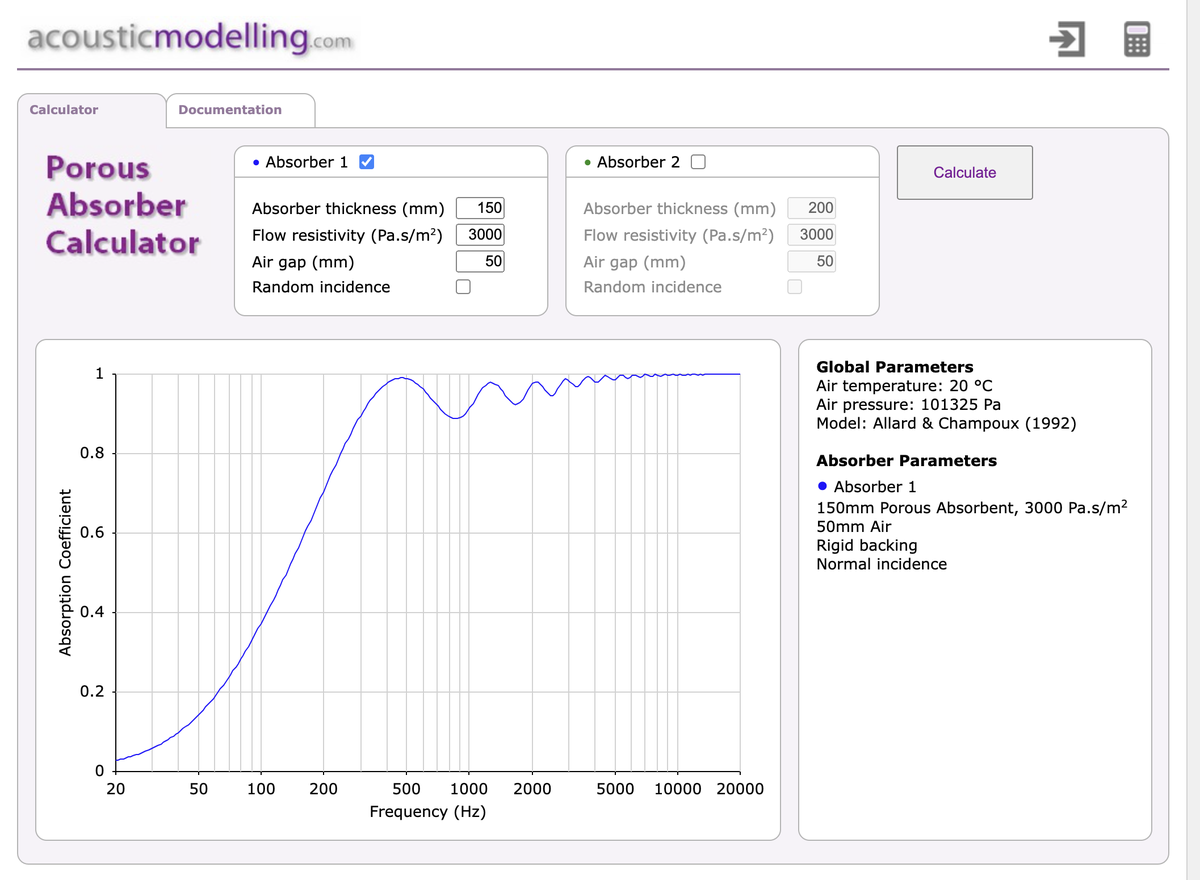Open the calculator icon in header
1200x880 pixels.
pyautogui.click(x=1136, y=40)
